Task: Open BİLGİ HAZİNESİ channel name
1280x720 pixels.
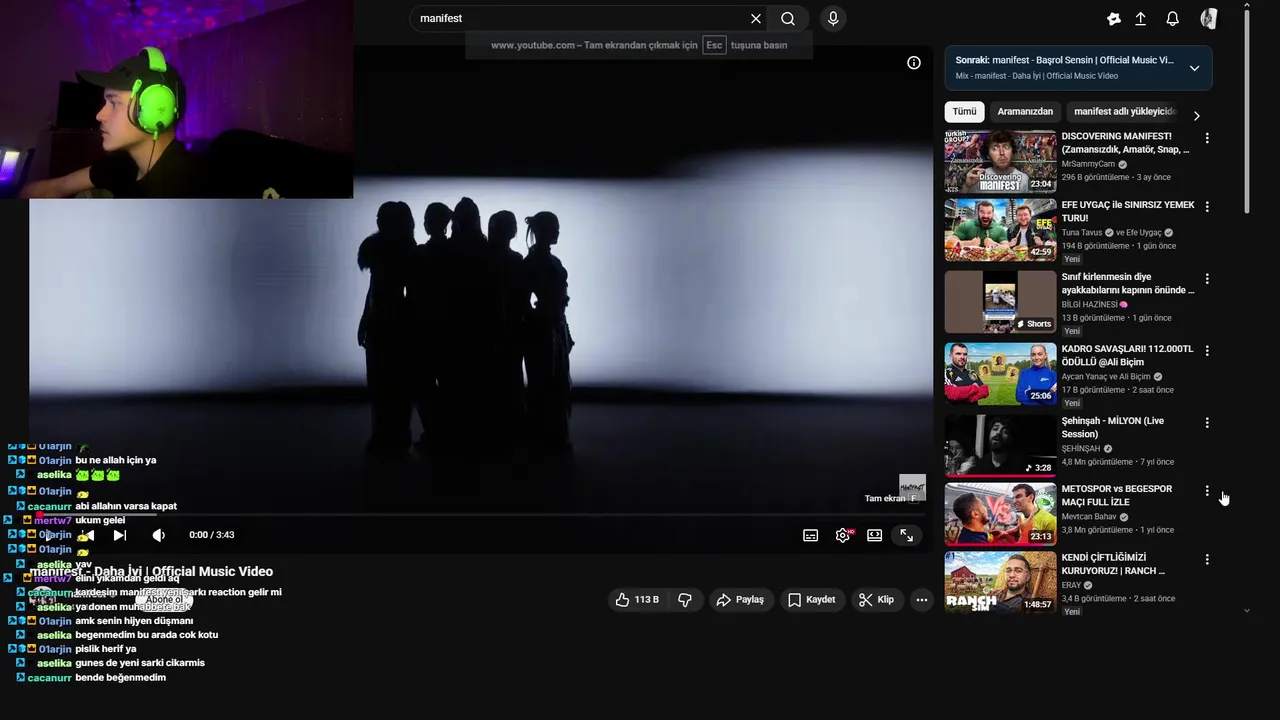Action: pos(1089,304)
